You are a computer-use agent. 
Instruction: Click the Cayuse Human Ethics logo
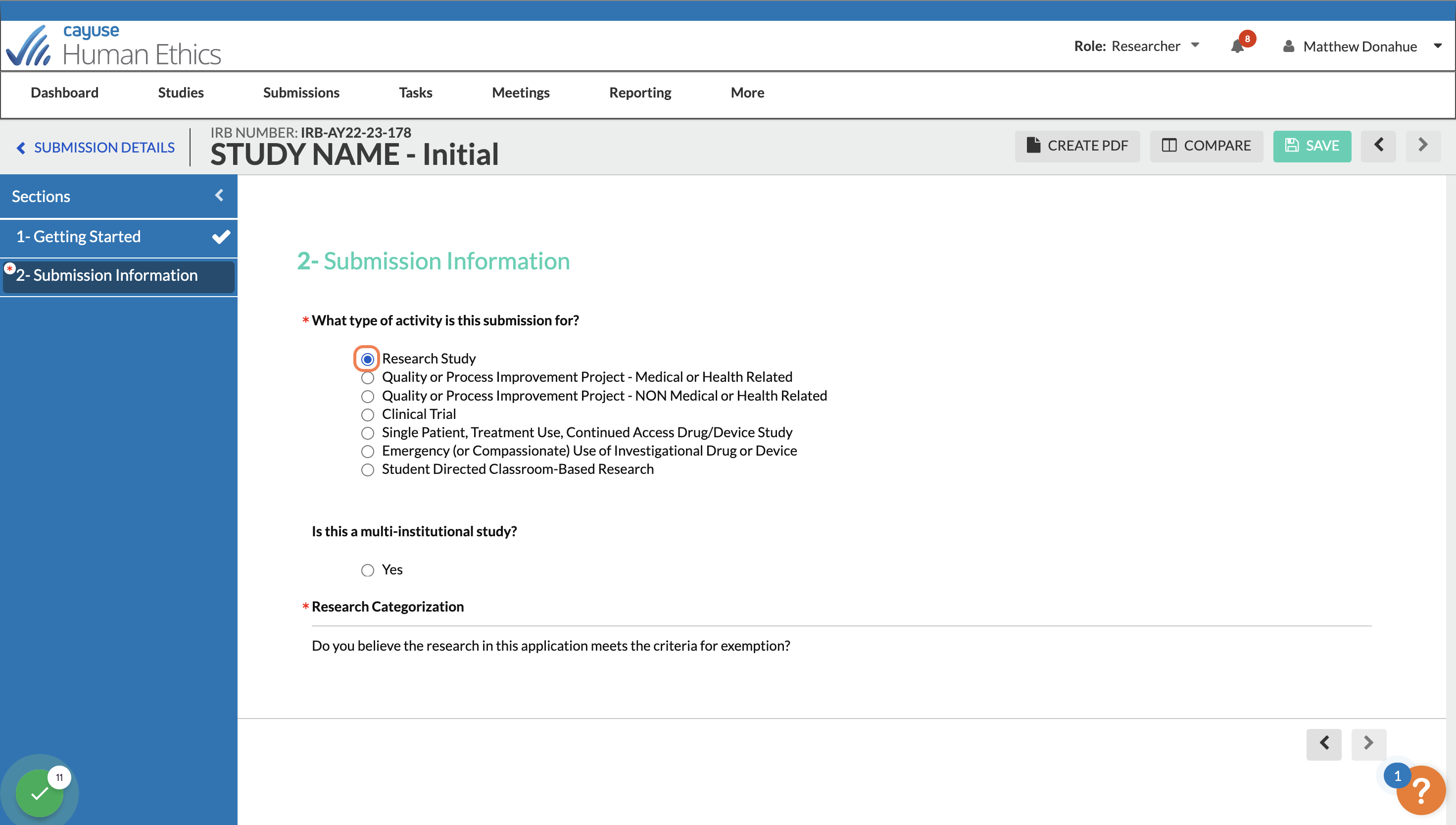(x=113, y=46)
